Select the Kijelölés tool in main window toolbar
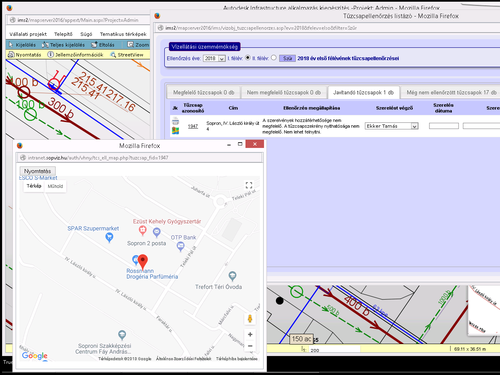The width and height of the screenshot is (500, 375). pyautogui.click(x=22, y=45)
